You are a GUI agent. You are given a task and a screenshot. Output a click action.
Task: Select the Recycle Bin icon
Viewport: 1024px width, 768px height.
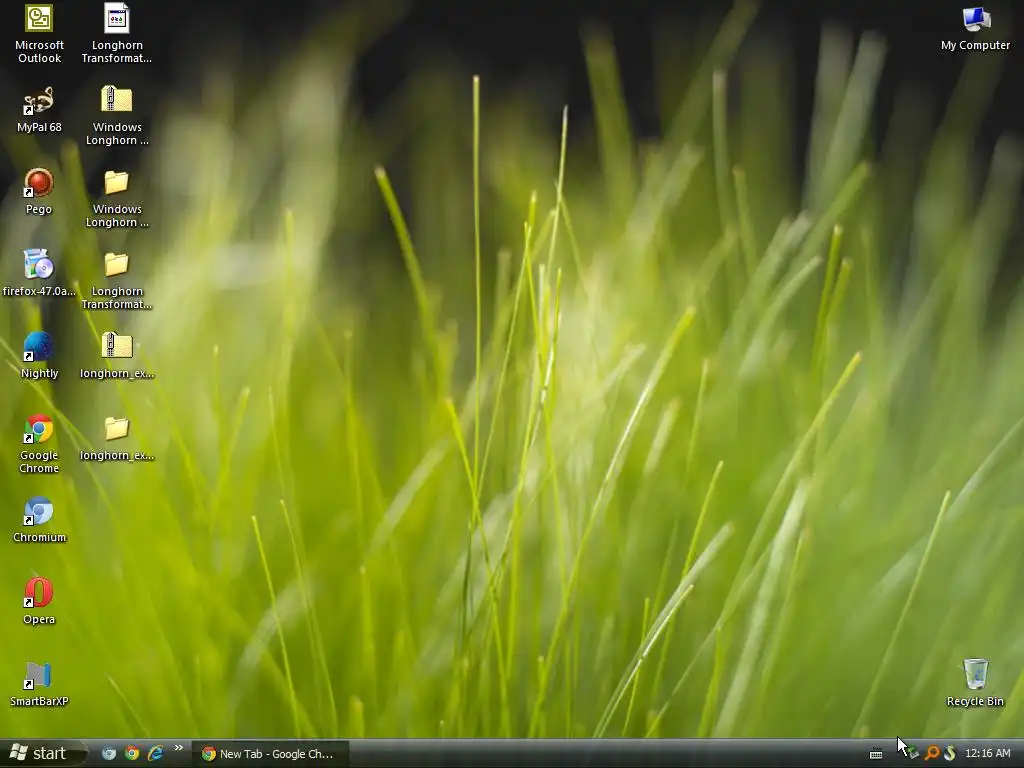tap(975, 683)
